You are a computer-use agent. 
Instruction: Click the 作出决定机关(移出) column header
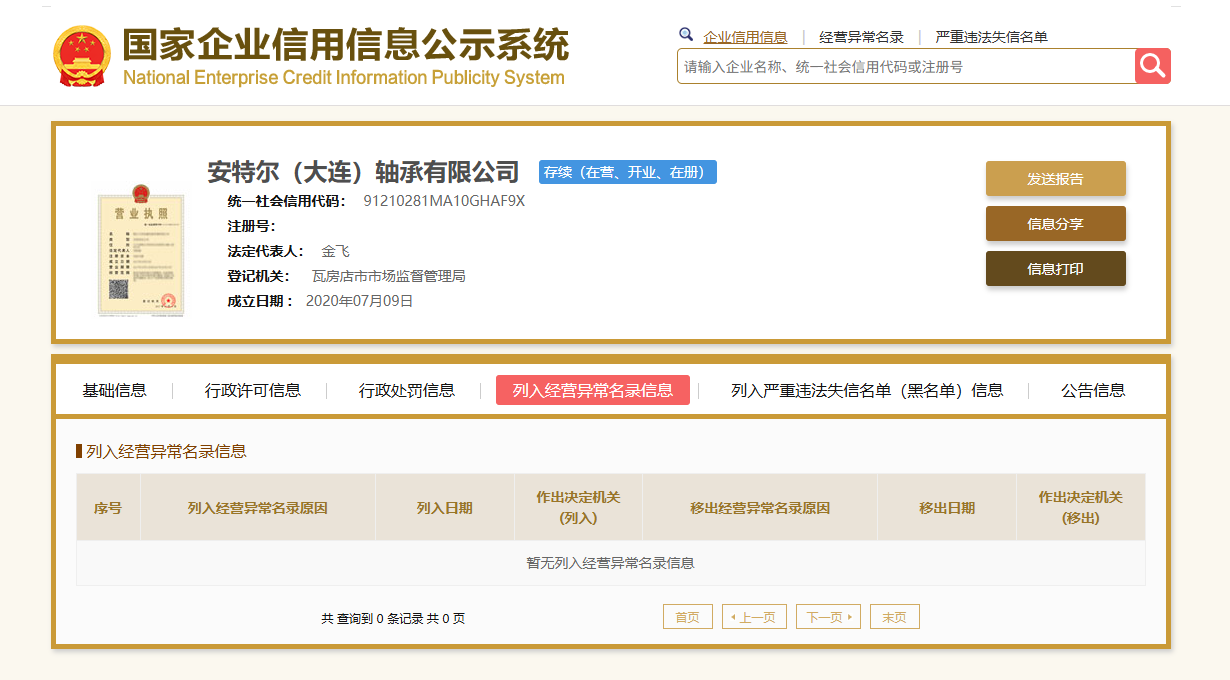(x=1080, y=508)
